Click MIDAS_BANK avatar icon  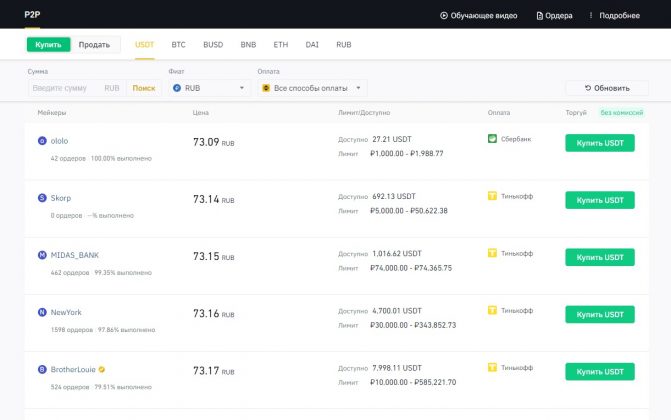[42, 255]
